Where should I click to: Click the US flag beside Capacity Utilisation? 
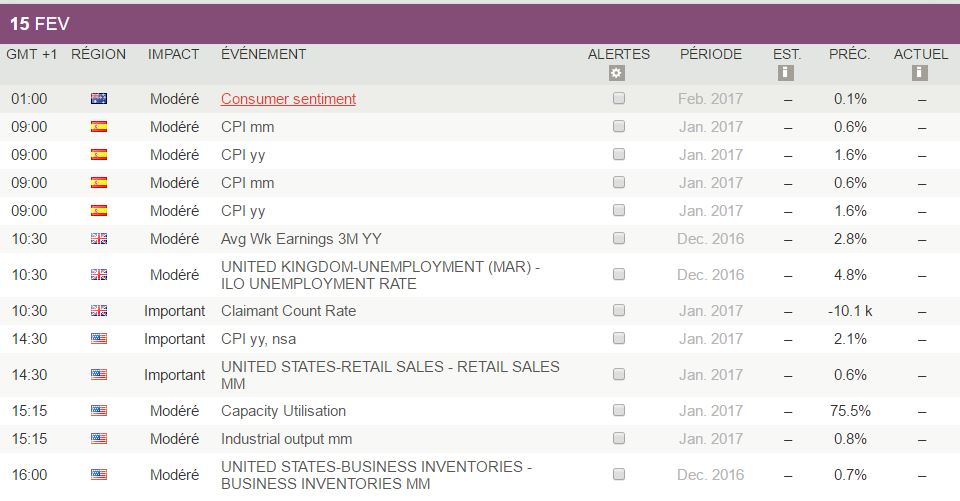pos(99,411)
